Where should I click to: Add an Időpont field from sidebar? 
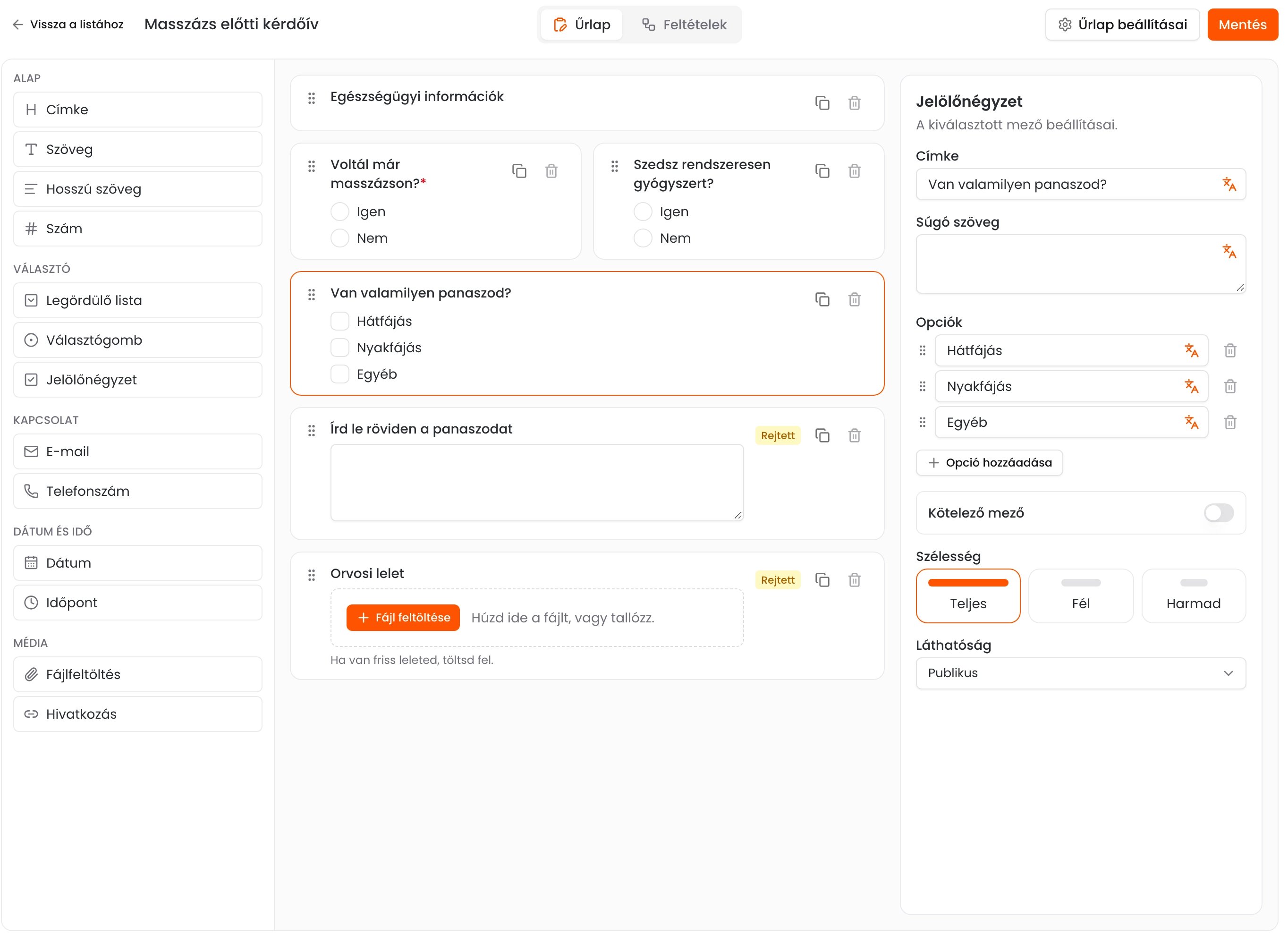pyautogui.click(x=137, y=603)
